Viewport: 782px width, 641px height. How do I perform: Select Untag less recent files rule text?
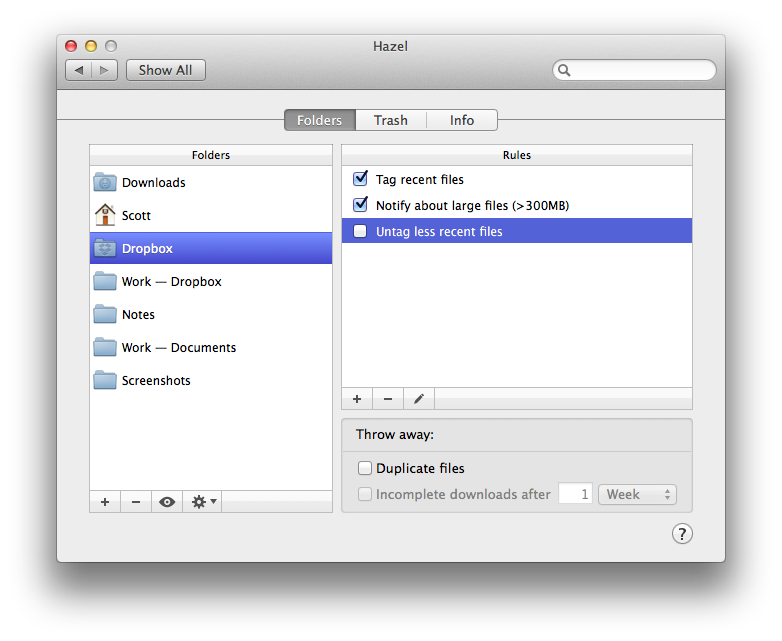(439, 231)
